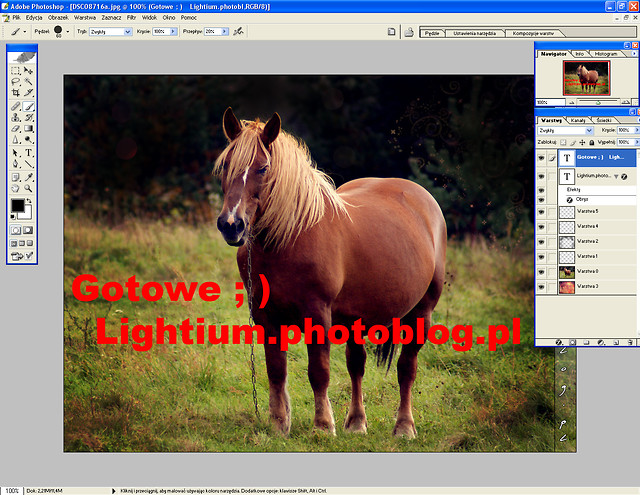Select the Type tool in toolbox
The width and height of the screenshot is (640, 495).
28,153
